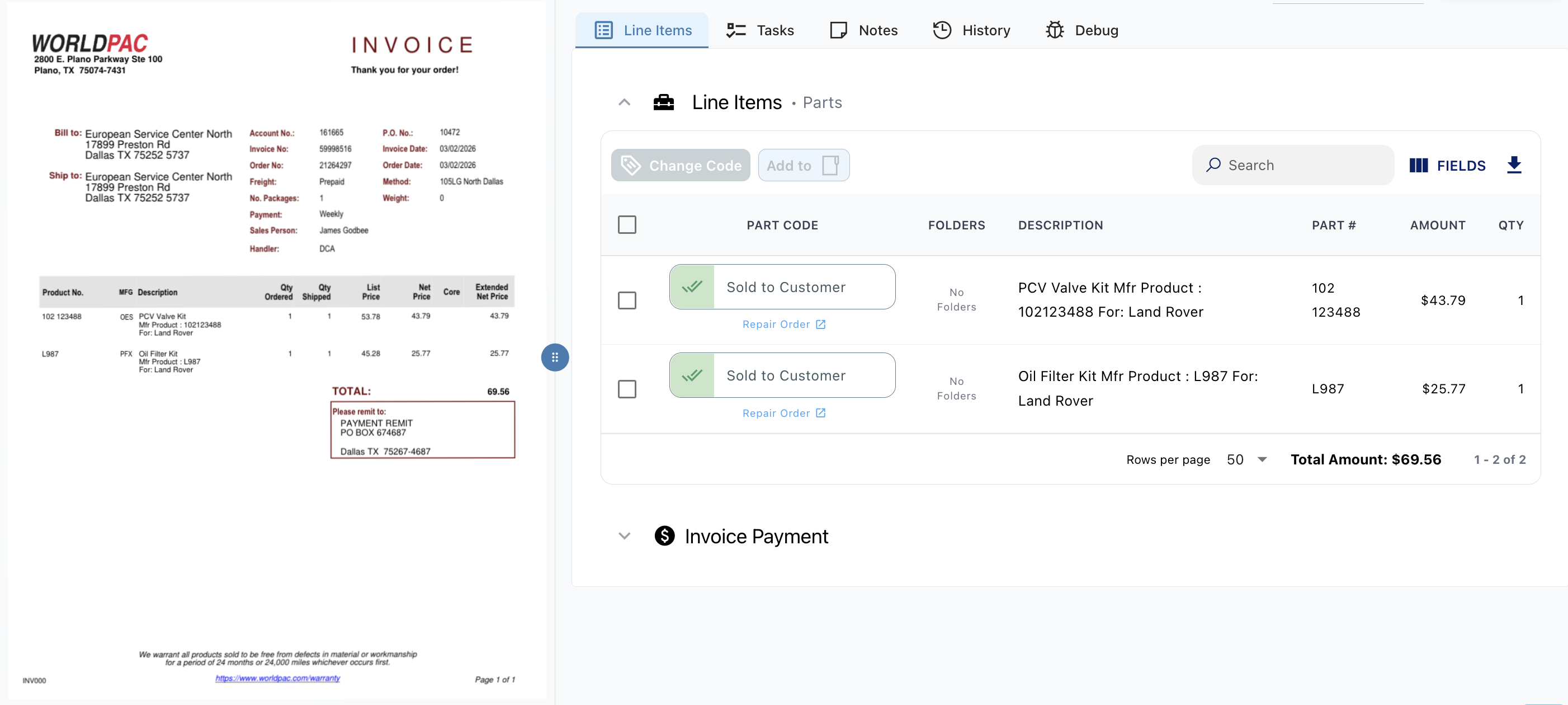Click the Change Code tag button
1568x705 pixels.
(x=680, y=166)
